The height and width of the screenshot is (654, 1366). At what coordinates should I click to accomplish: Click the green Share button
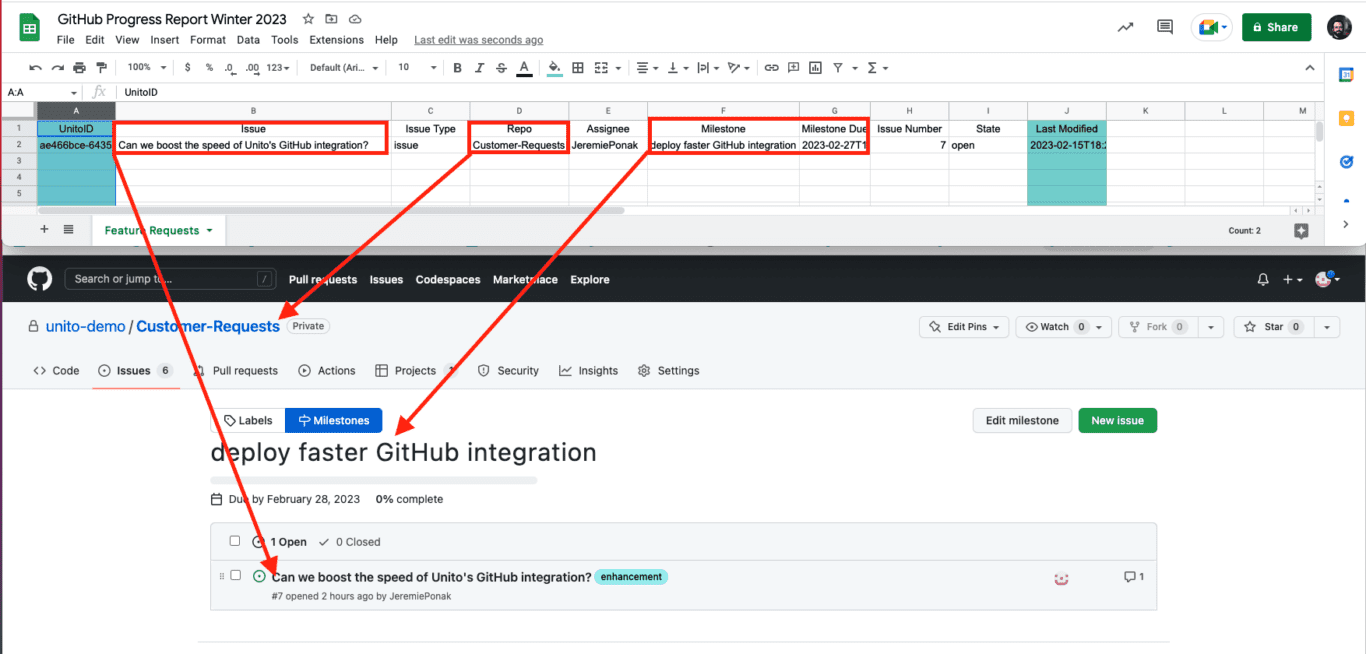coord(1276,27)
